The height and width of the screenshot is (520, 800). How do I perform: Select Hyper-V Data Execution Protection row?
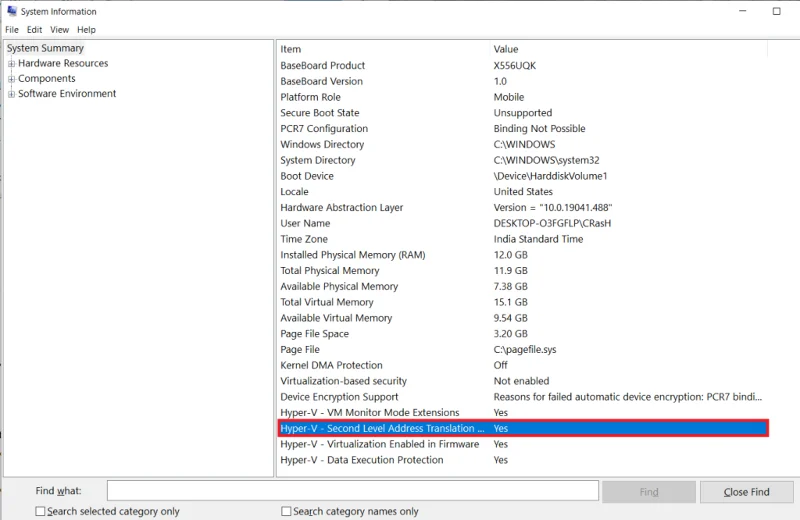(523, 460)
